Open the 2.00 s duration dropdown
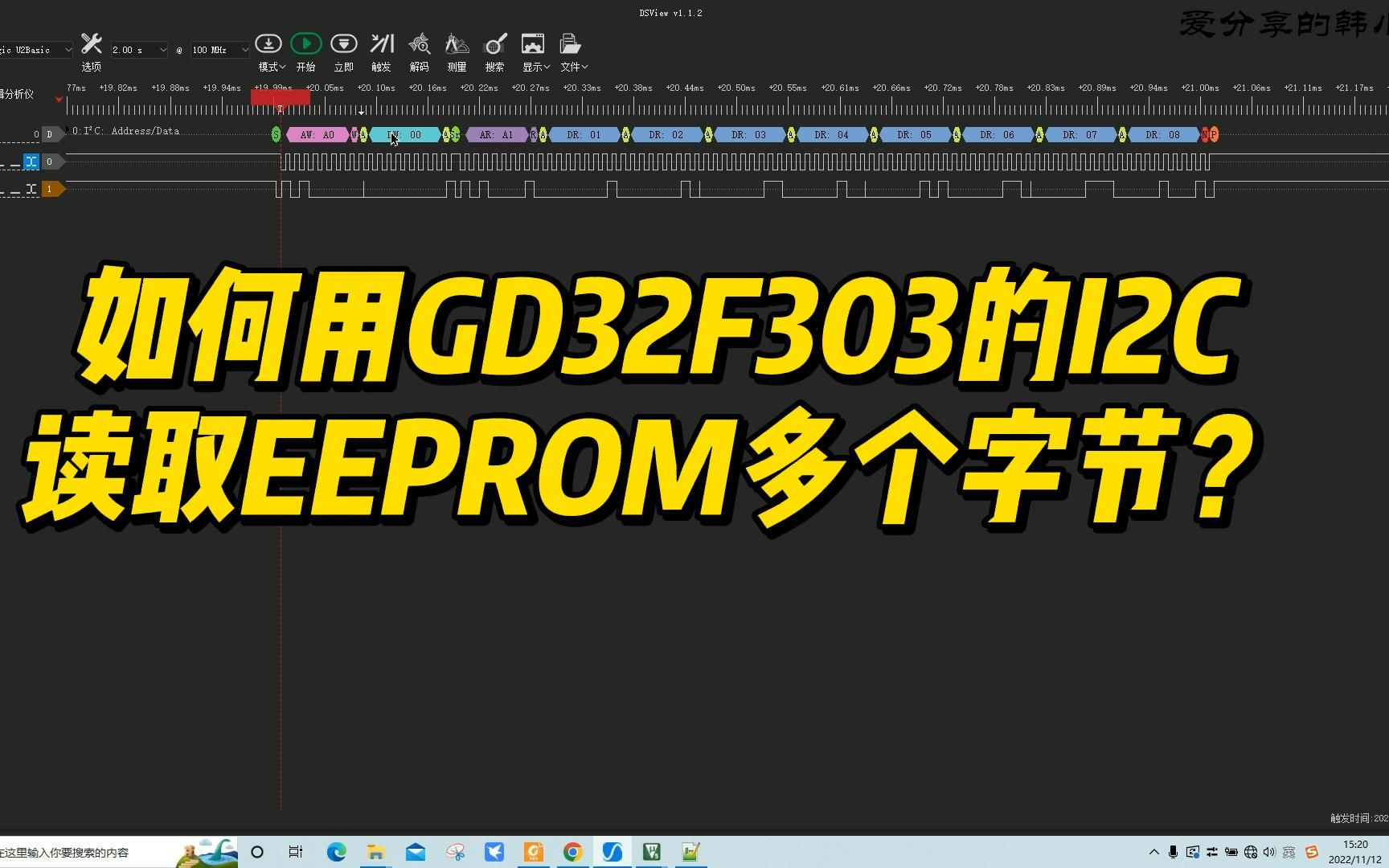This screenshot has height=868, width=1389. click(138, 49)
